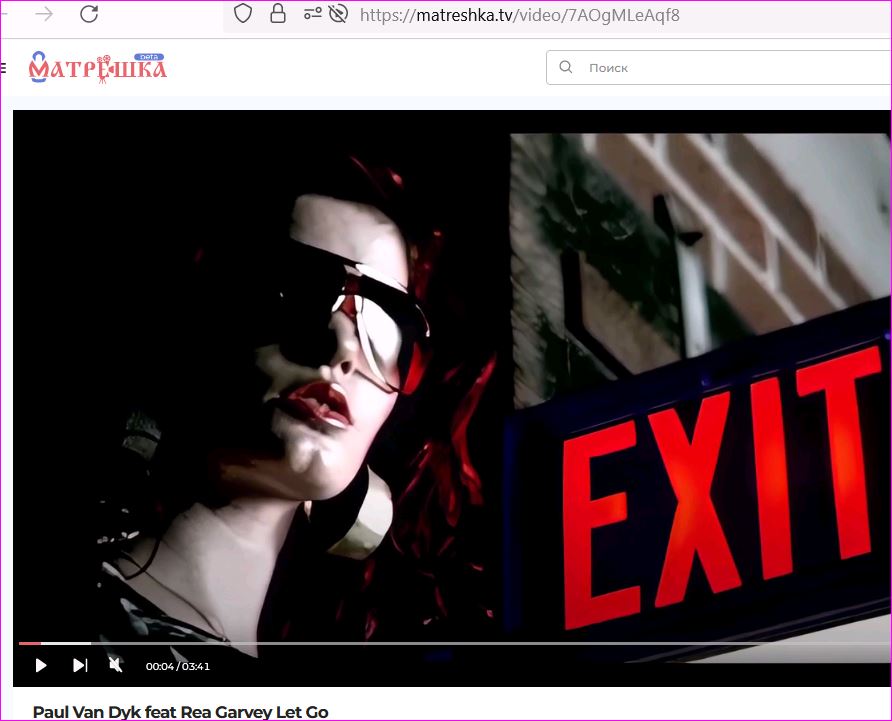Click the title Paul Van Dyk feat Rea Garvey Let Go
The image size is (892, 721).
(180, 712)
